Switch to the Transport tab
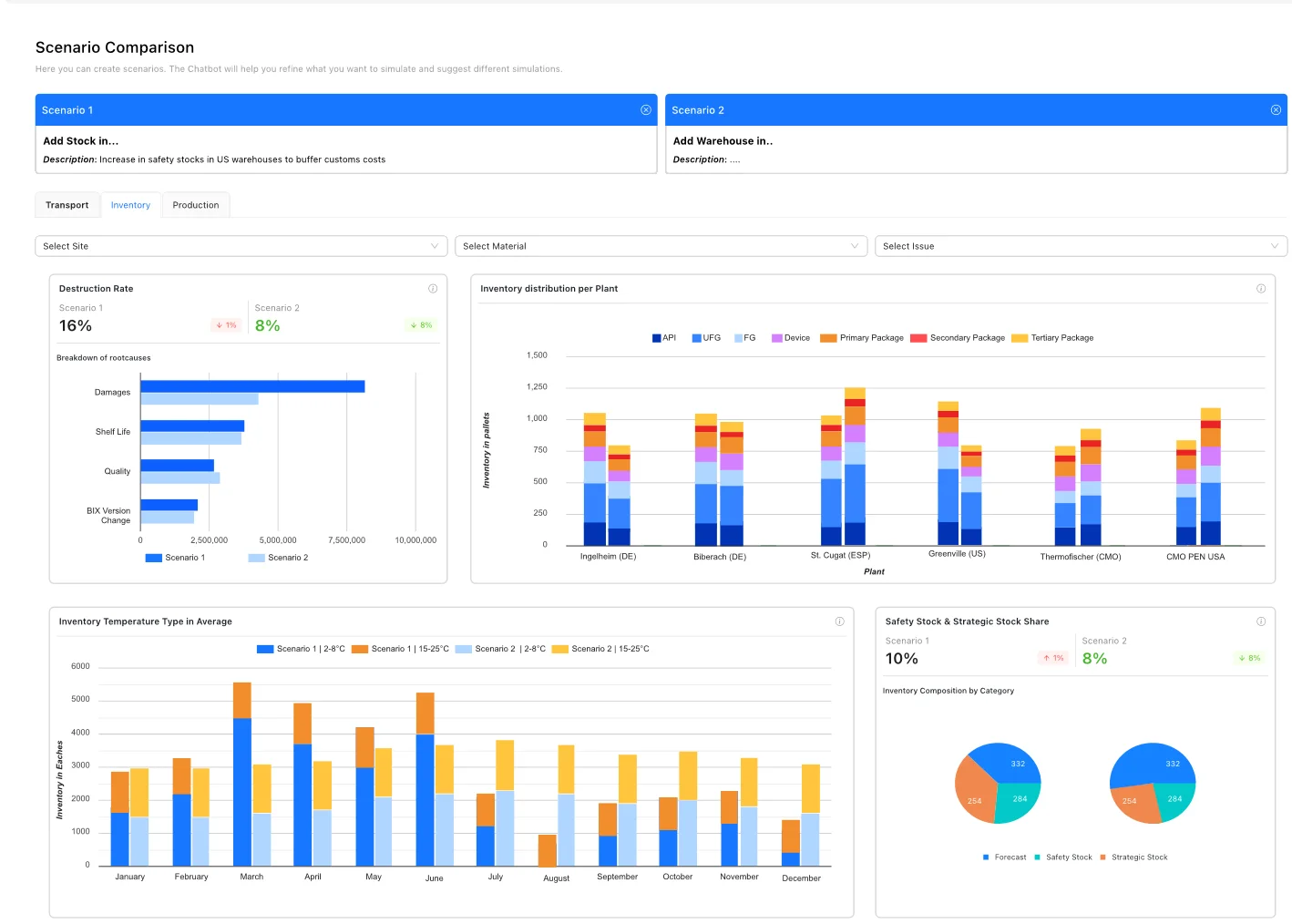This screenshot has width=1292, height=924. pyautogui.click(x=67, y=205)
